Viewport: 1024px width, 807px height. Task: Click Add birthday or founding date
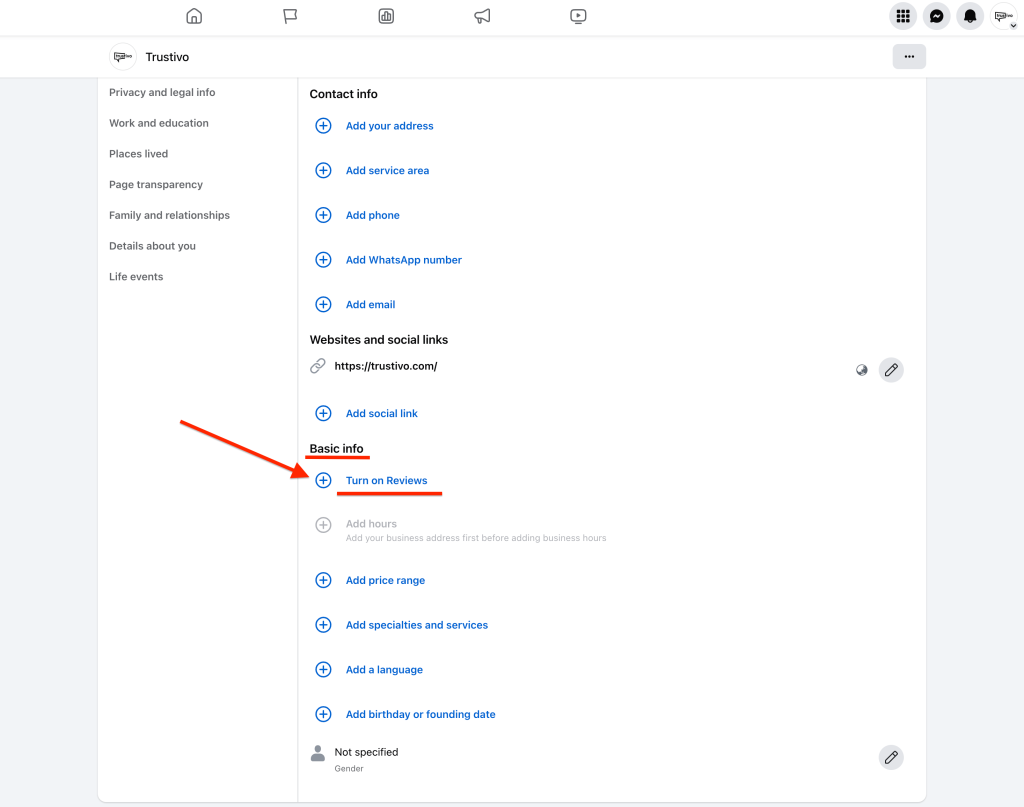(x=420, y=715)
